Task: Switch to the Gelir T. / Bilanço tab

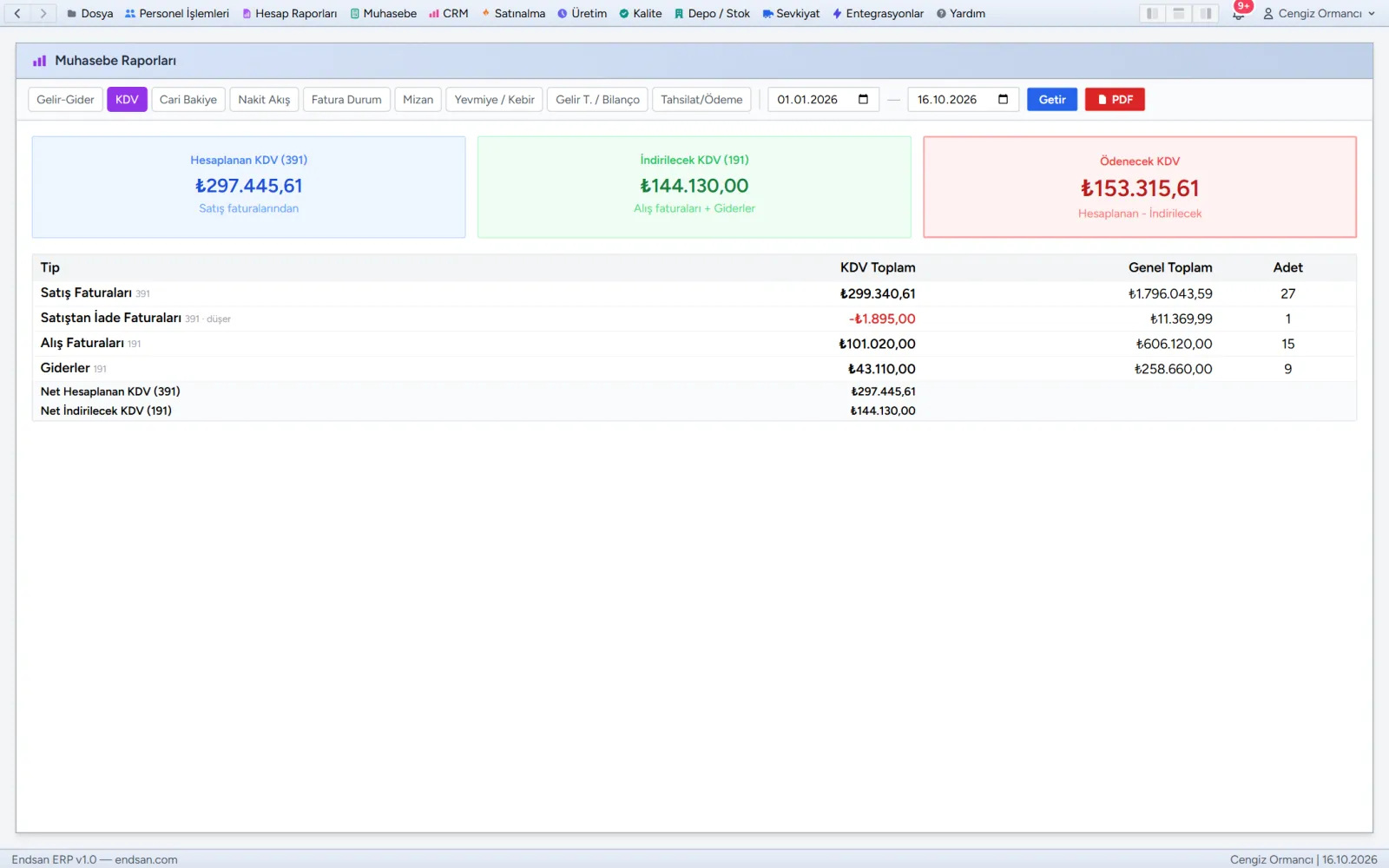Action: (597, 99)
